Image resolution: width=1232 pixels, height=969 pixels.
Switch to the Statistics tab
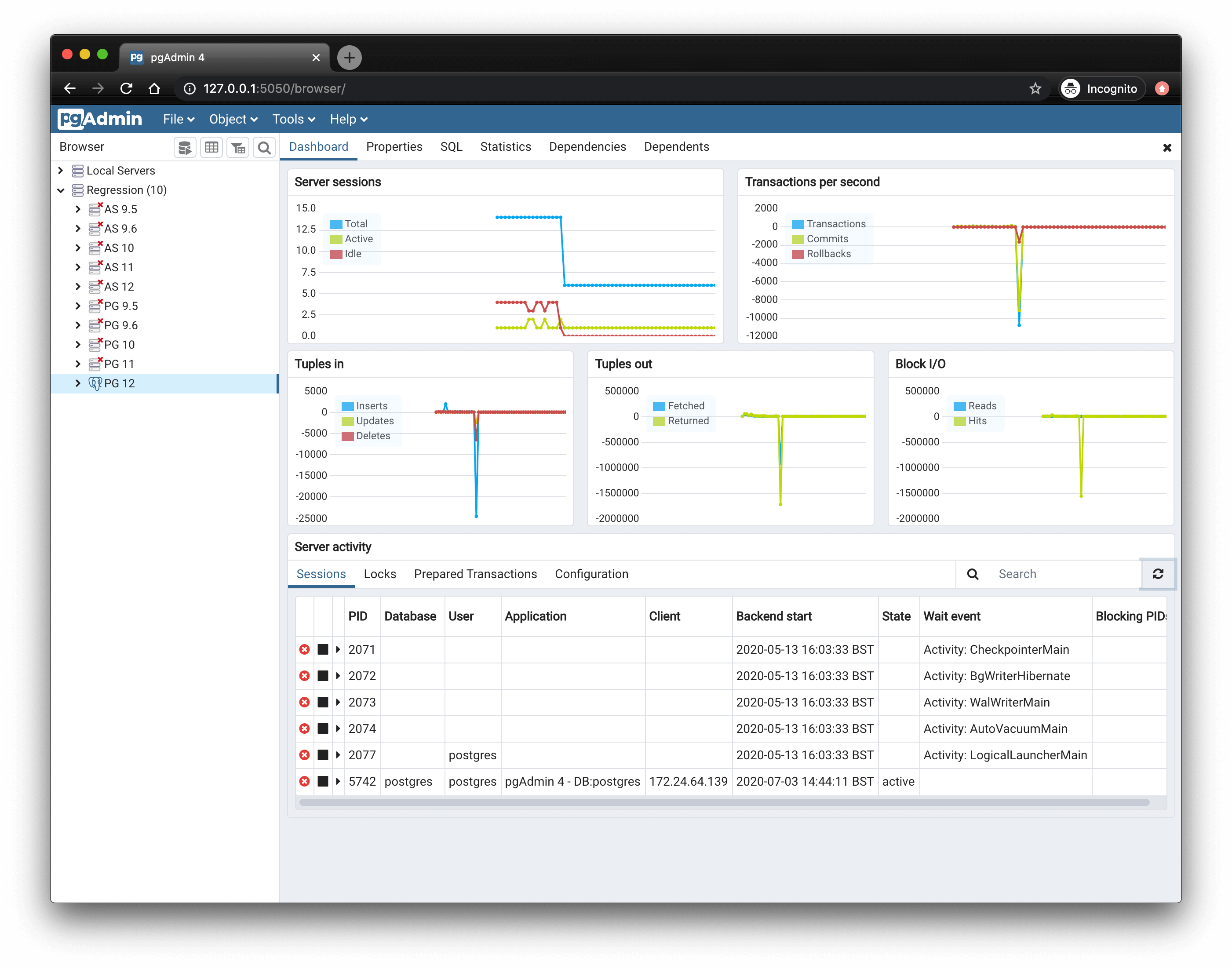coord(505,147)
